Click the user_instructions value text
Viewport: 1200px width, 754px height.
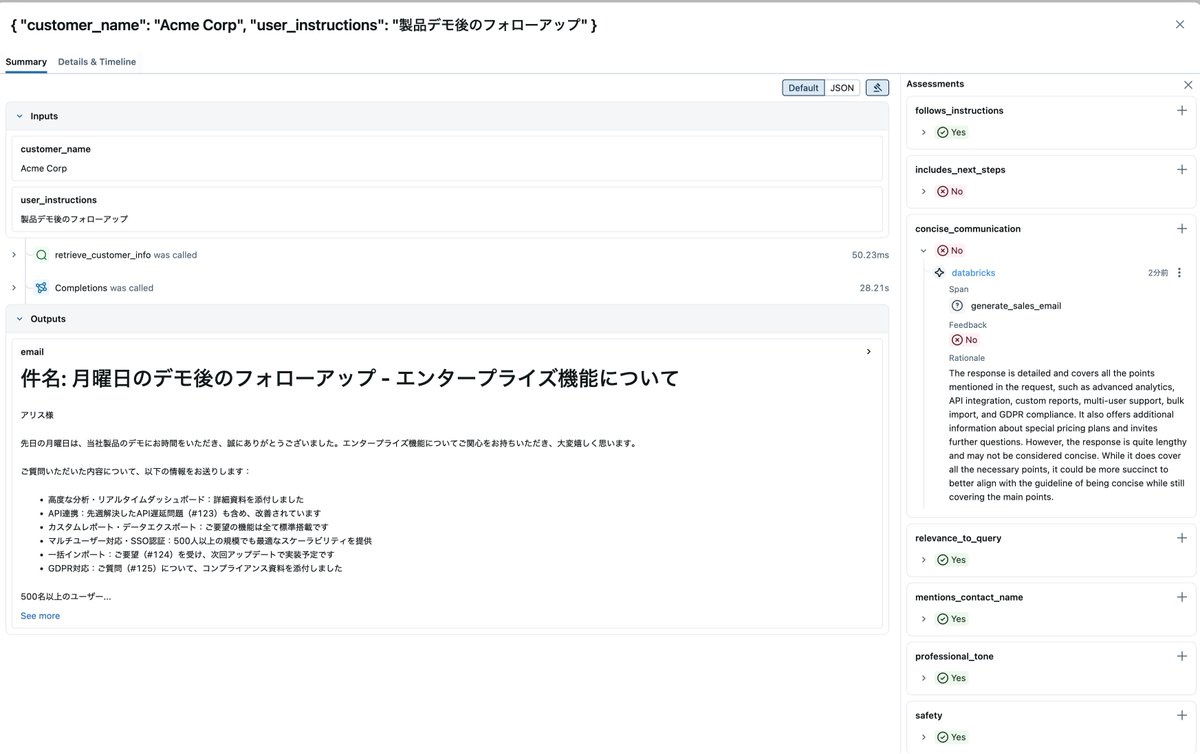[74, 219]
